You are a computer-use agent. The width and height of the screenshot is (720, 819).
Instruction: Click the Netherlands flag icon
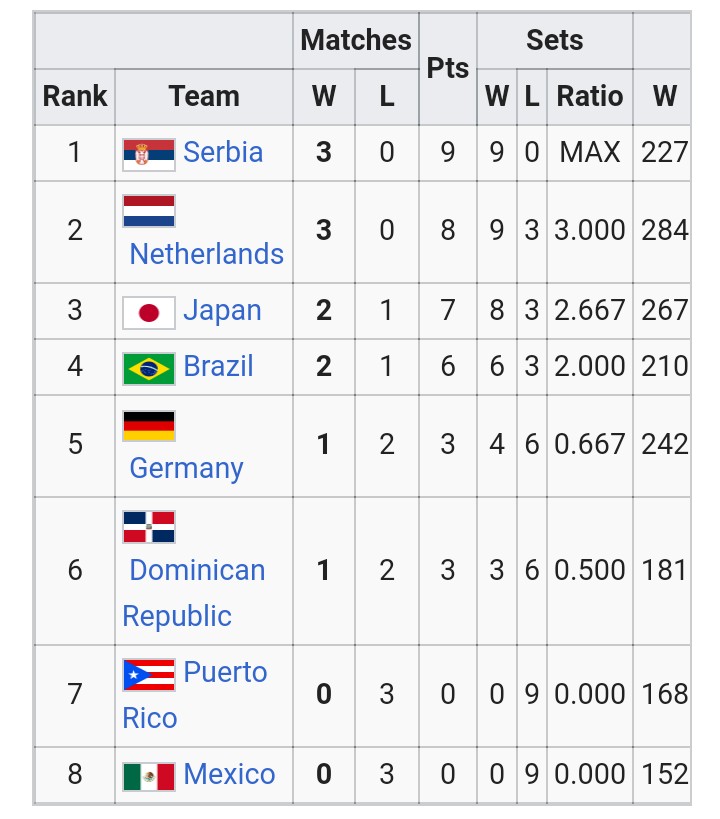pyautogui.click(x=149, y=211)
